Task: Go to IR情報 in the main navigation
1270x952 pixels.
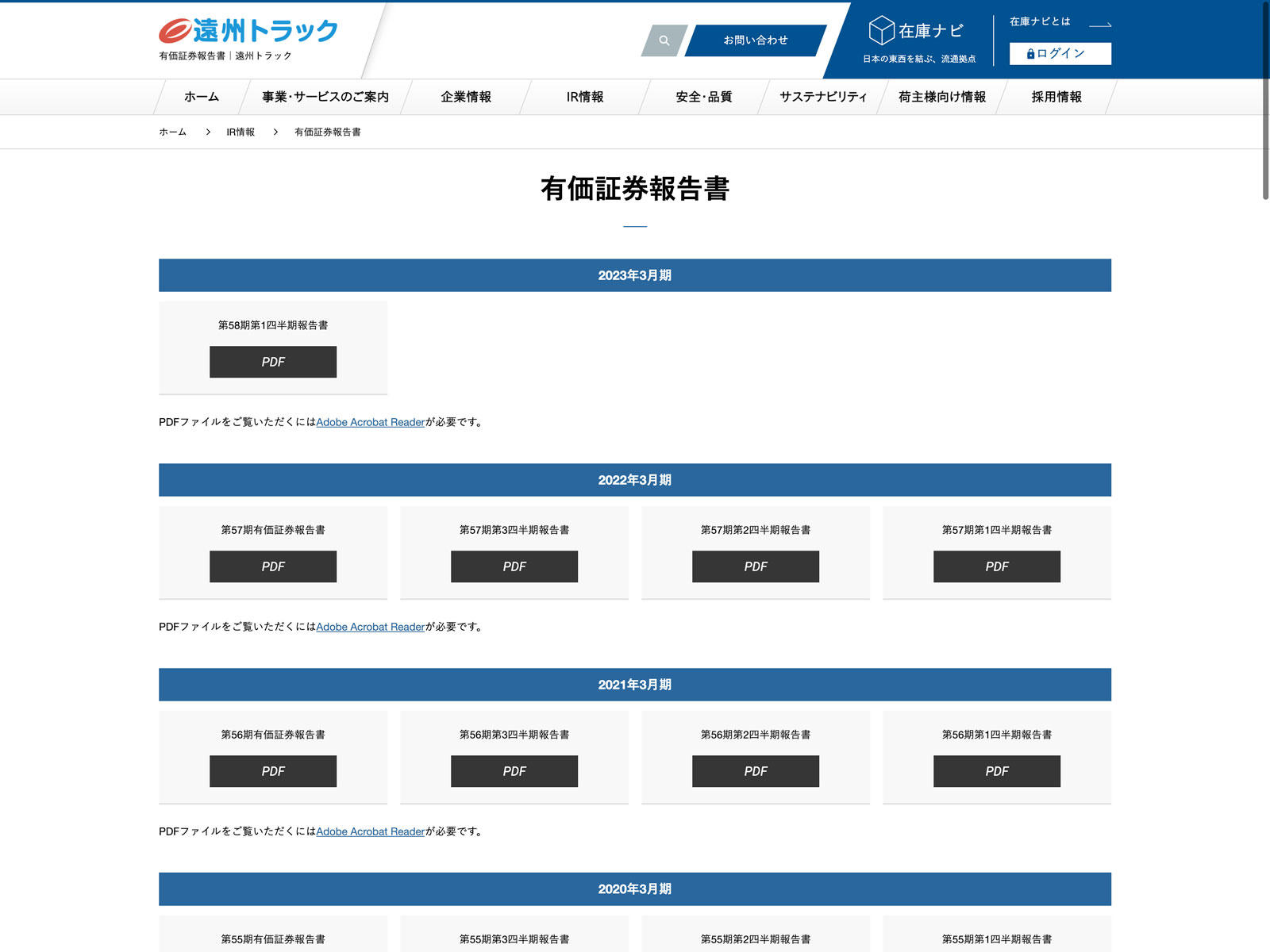Action: click(x=585, y=97)
